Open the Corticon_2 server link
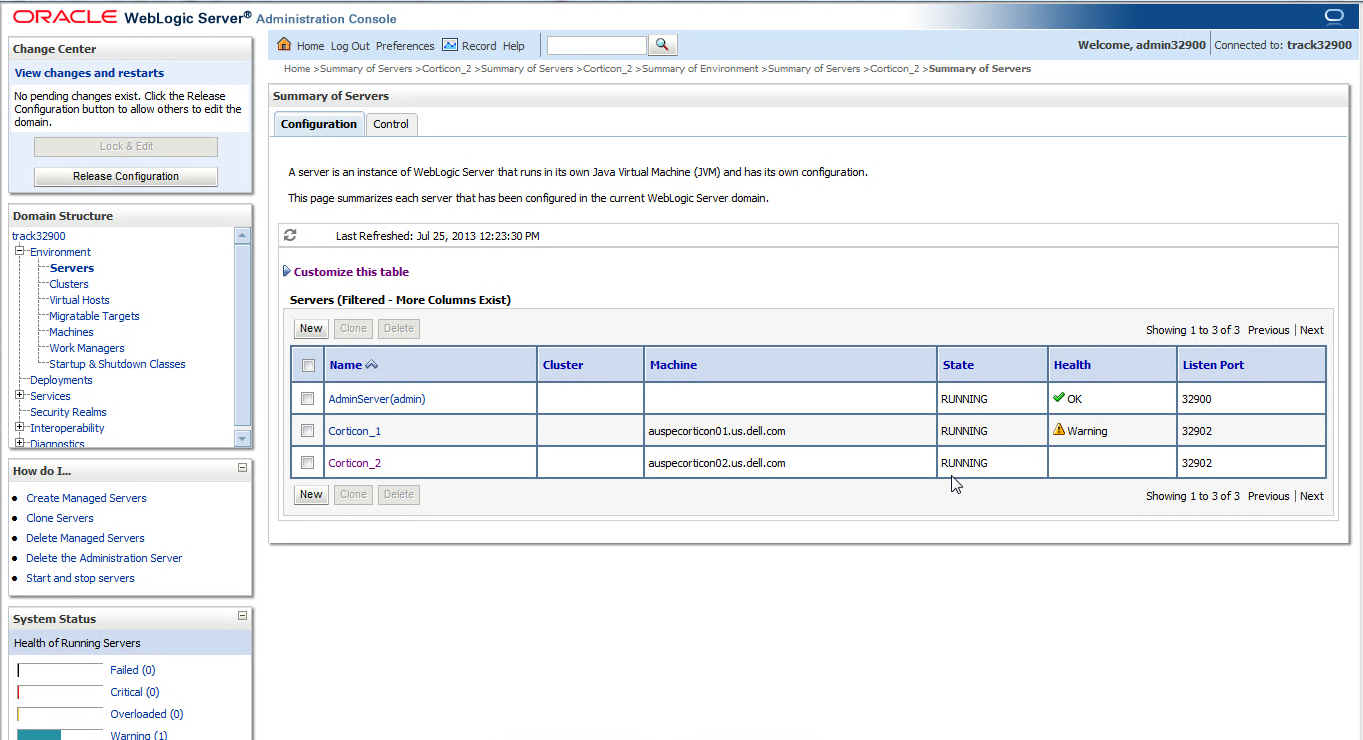 click(x=354, y=462)
